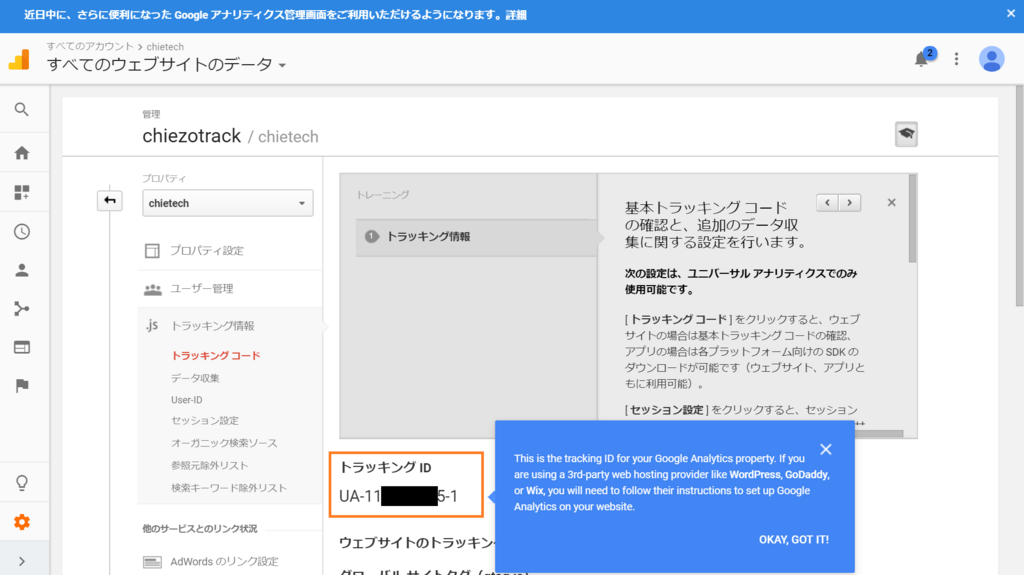Click OKAY, GOT IT! button

click(x=793, y=540)
